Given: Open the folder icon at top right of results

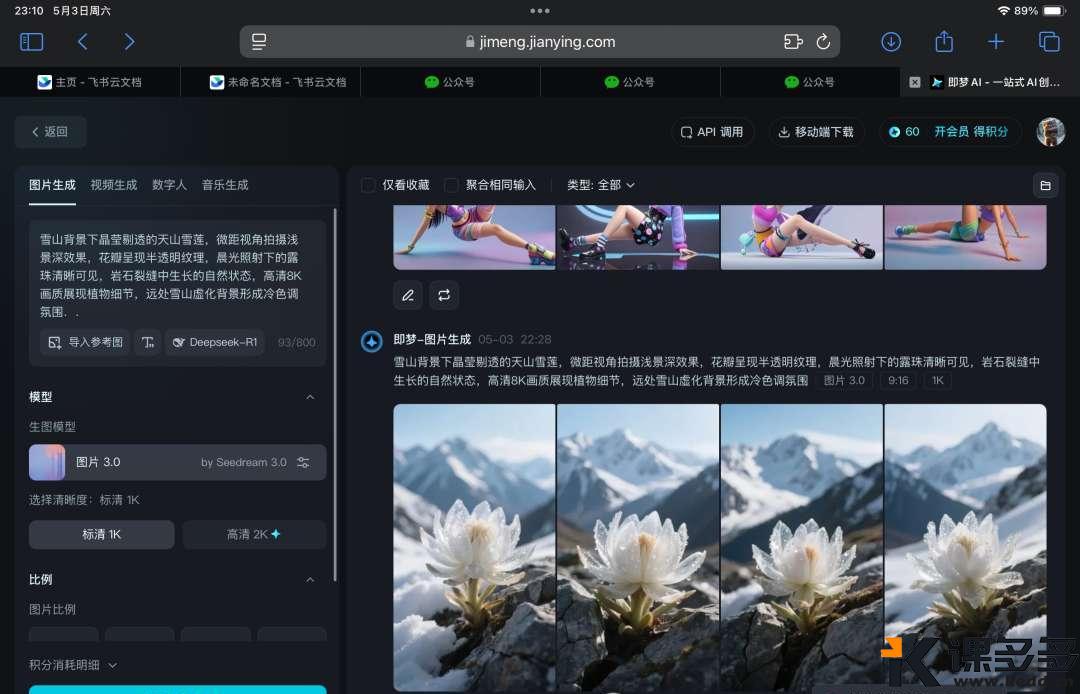Looking at the screenshot, I should tap(1045, 185).
